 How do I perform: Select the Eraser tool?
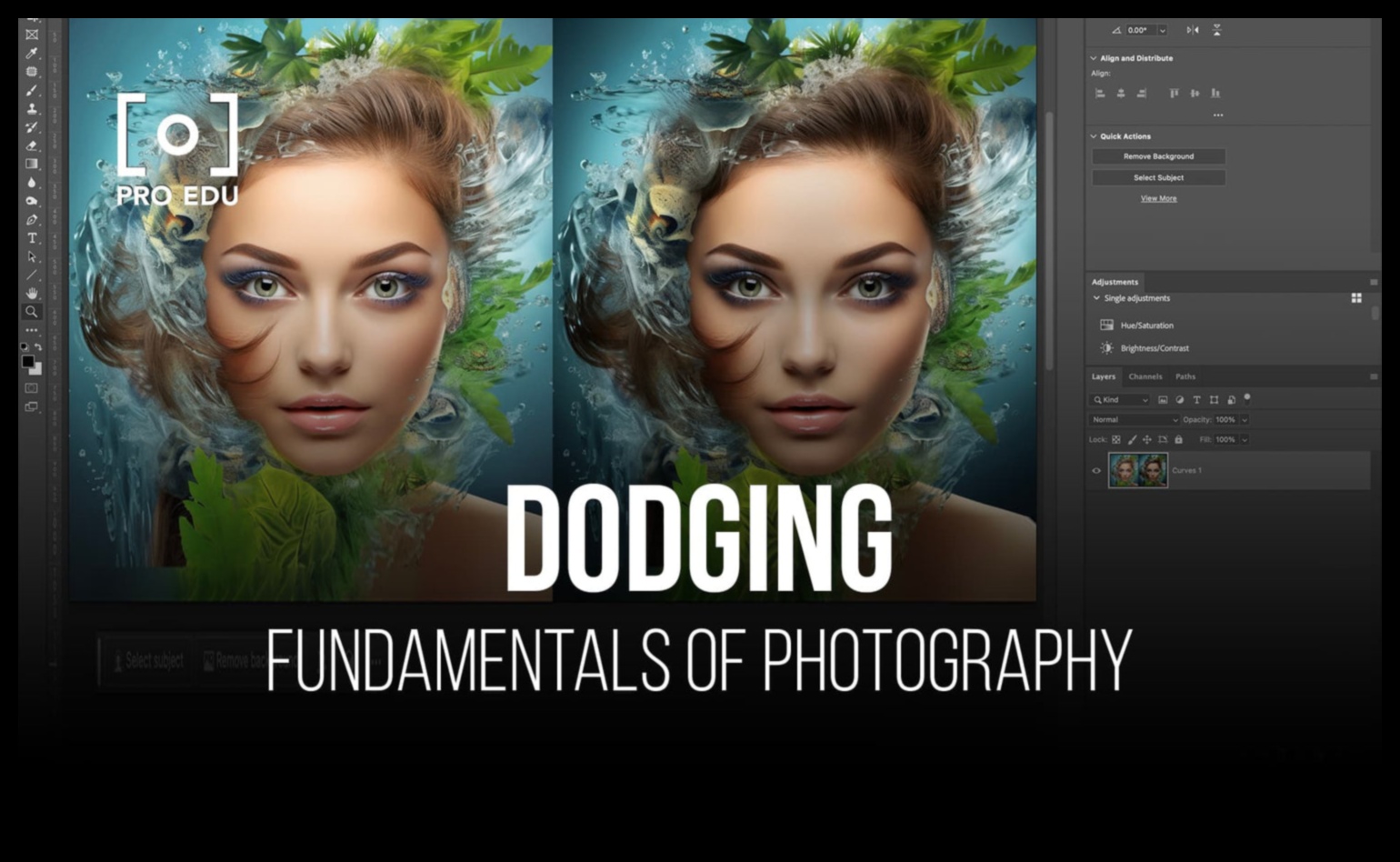point(32,145)
